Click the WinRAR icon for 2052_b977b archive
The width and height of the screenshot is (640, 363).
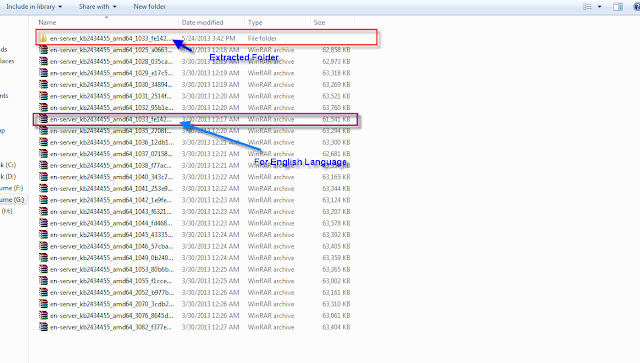click(43, 292)
